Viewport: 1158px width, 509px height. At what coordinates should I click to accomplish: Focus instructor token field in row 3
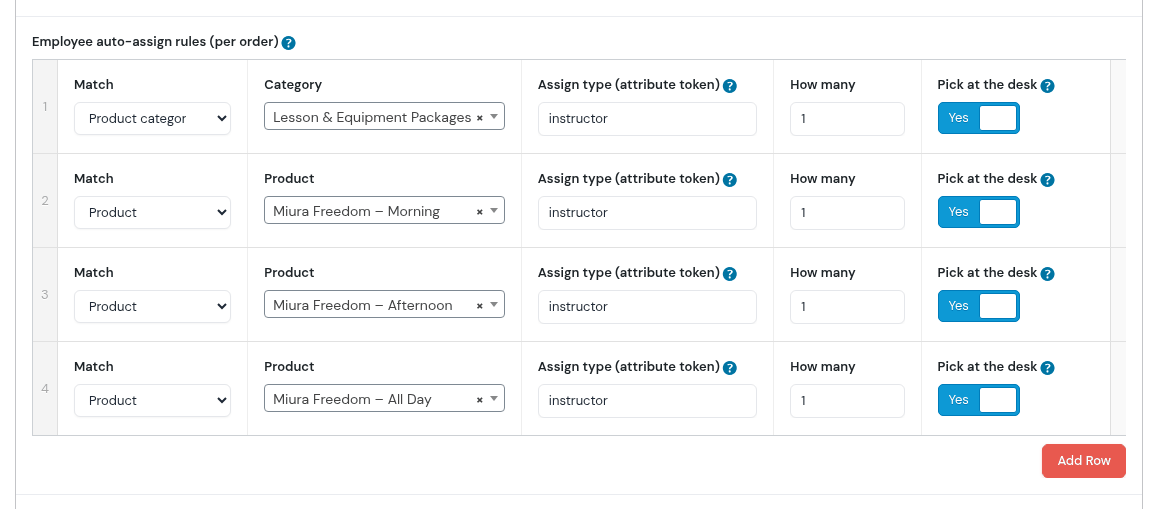pyautogui.click(x=647, y=307)
